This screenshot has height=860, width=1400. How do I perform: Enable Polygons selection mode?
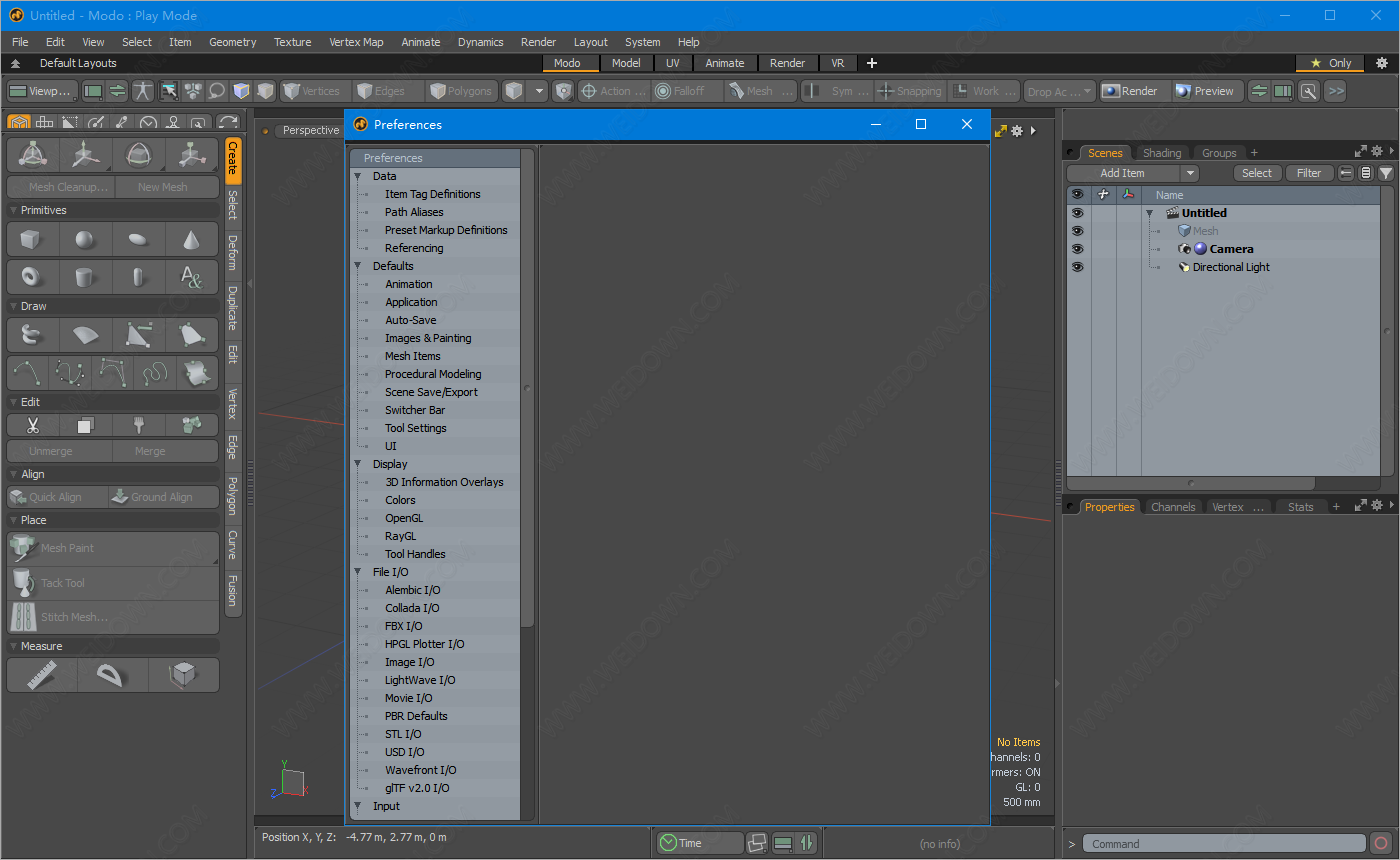point(460,91)
